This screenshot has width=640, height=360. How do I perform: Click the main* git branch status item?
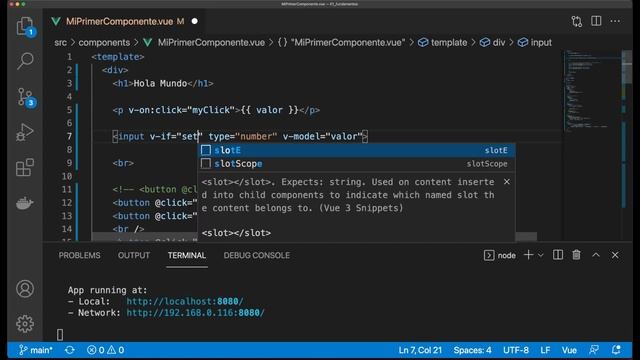(36, 350)
